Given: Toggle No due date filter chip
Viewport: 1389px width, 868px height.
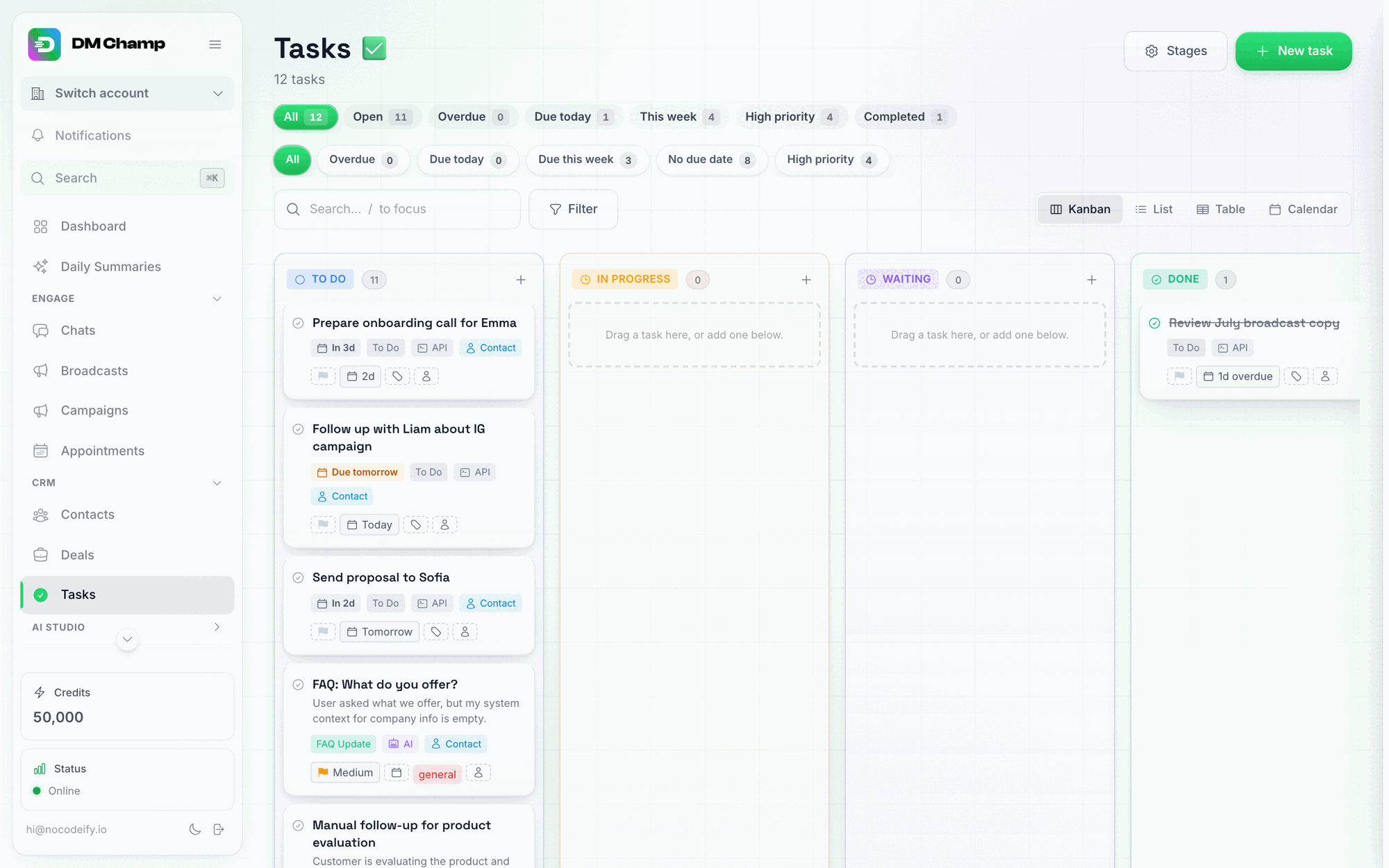Looking at the screenshot, I should (711, 160).
